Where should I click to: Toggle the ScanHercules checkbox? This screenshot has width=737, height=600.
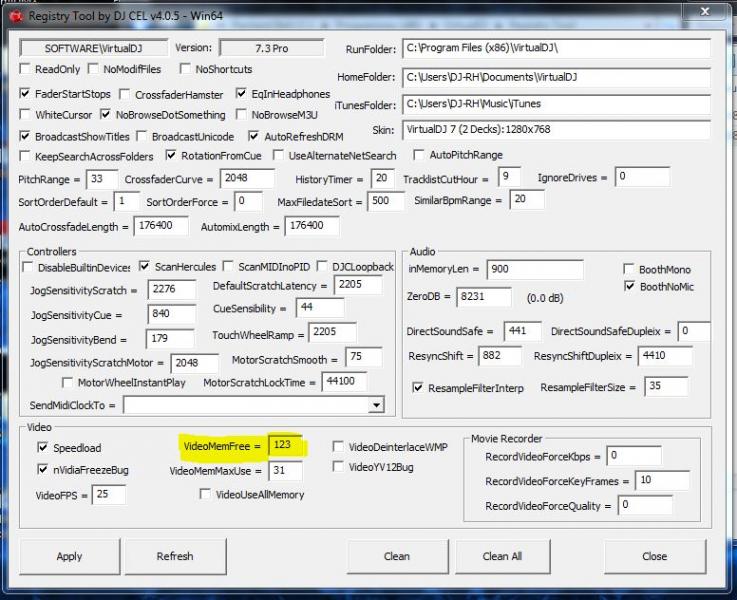(x=144, y=267)
